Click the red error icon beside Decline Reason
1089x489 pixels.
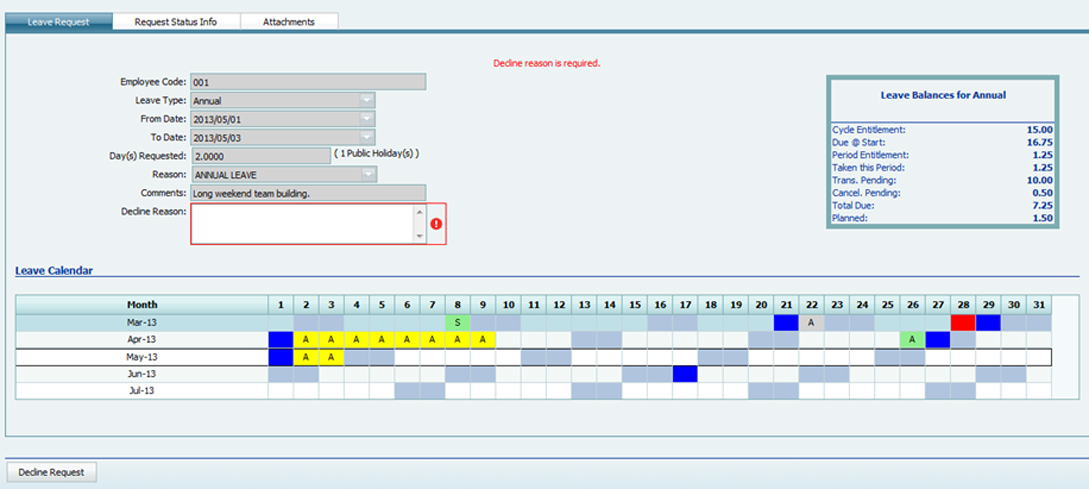pyautogui.click(x=436, y=224)
